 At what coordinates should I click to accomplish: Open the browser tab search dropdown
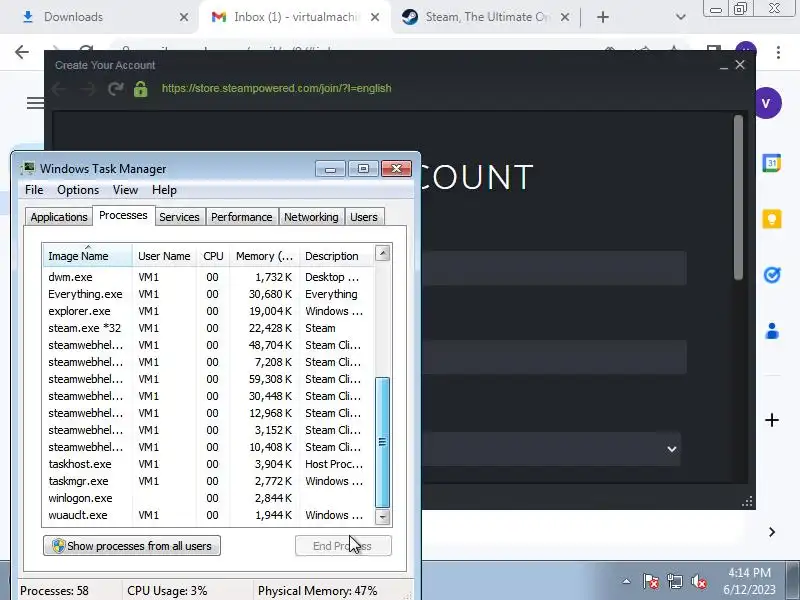tap(681, 17)
